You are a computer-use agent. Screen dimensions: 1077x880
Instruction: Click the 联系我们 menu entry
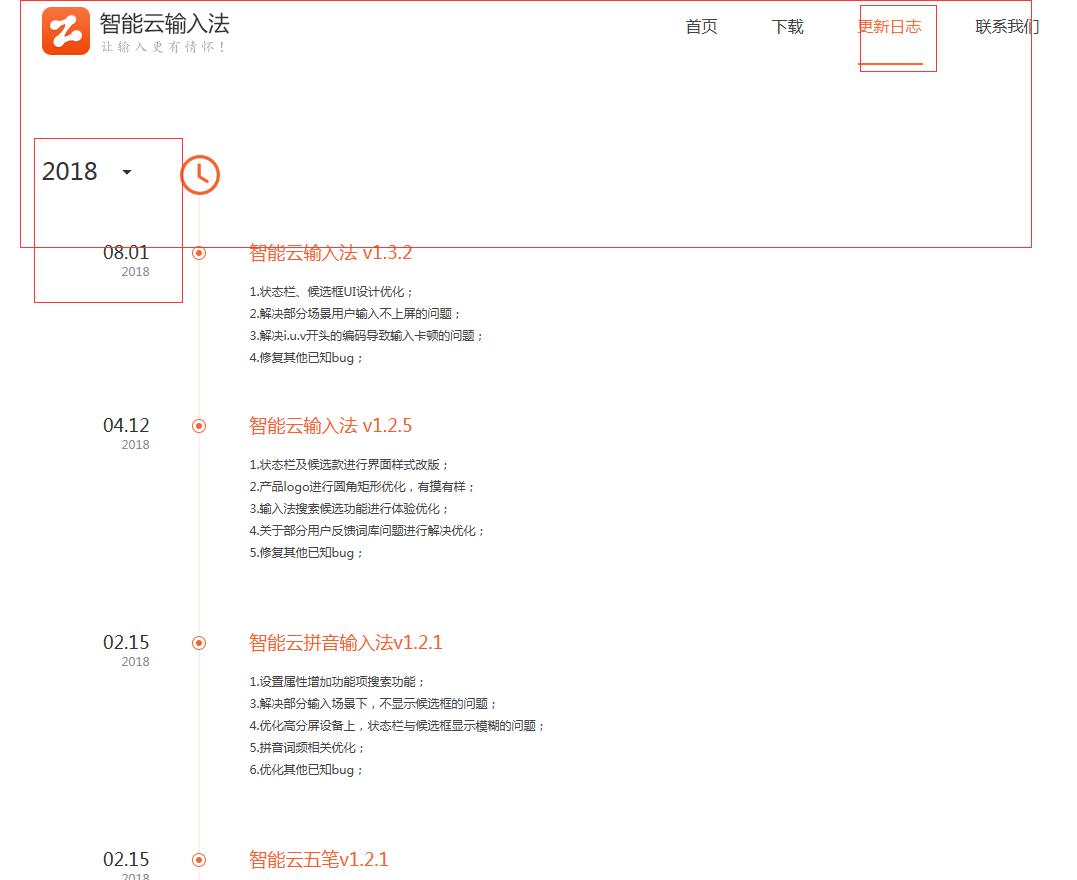point(1004,27)
